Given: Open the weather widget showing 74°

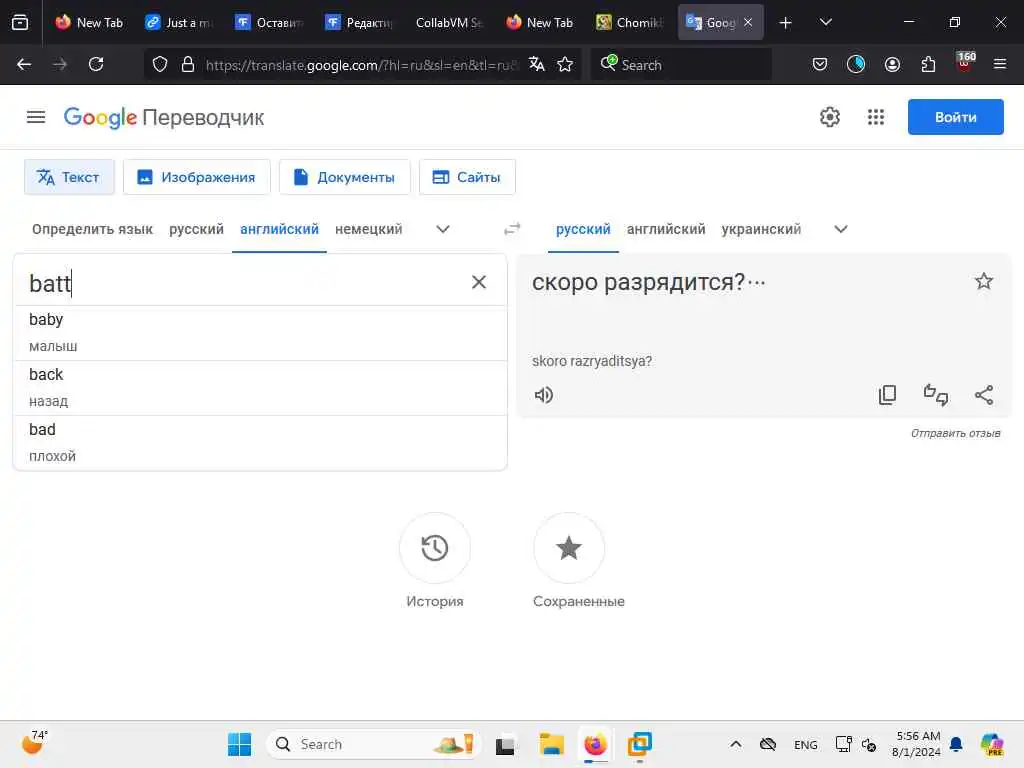Looking at the screenshot, I should pos(34,743).
